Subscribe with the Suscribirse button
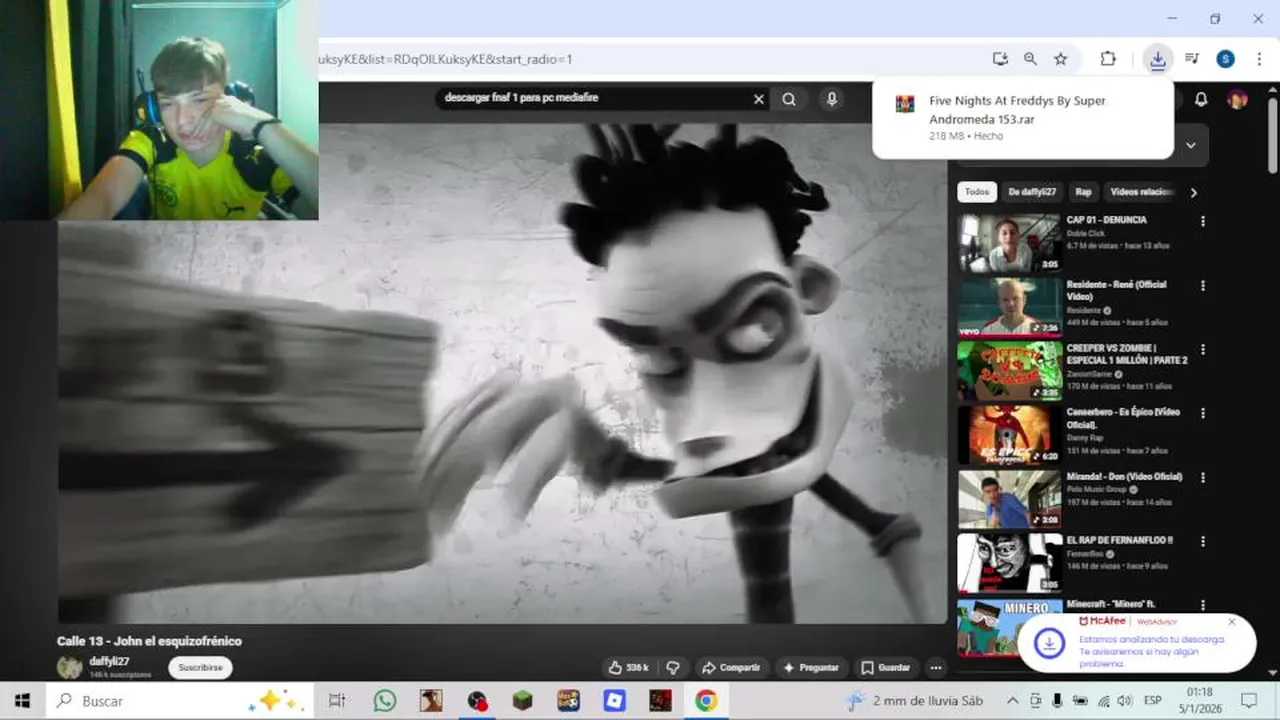Screen dimensions: 1280x720 coord(200,667)
